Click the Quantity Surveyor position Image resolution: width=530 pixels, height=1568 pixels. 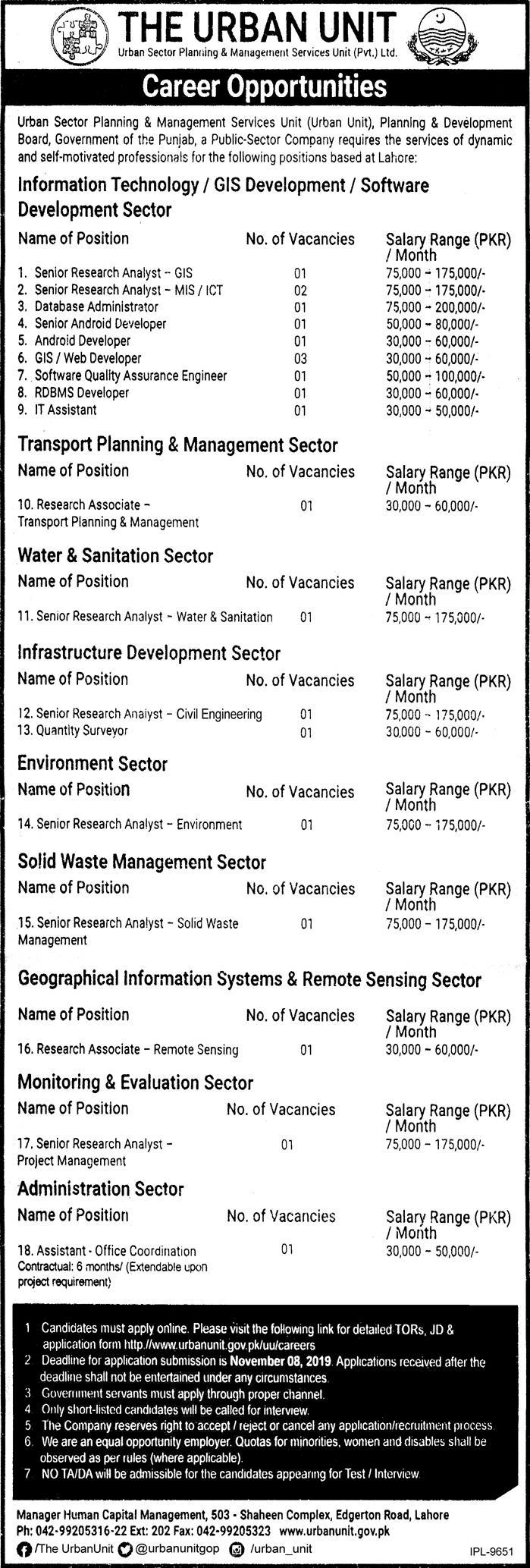(x=73, y=731)
